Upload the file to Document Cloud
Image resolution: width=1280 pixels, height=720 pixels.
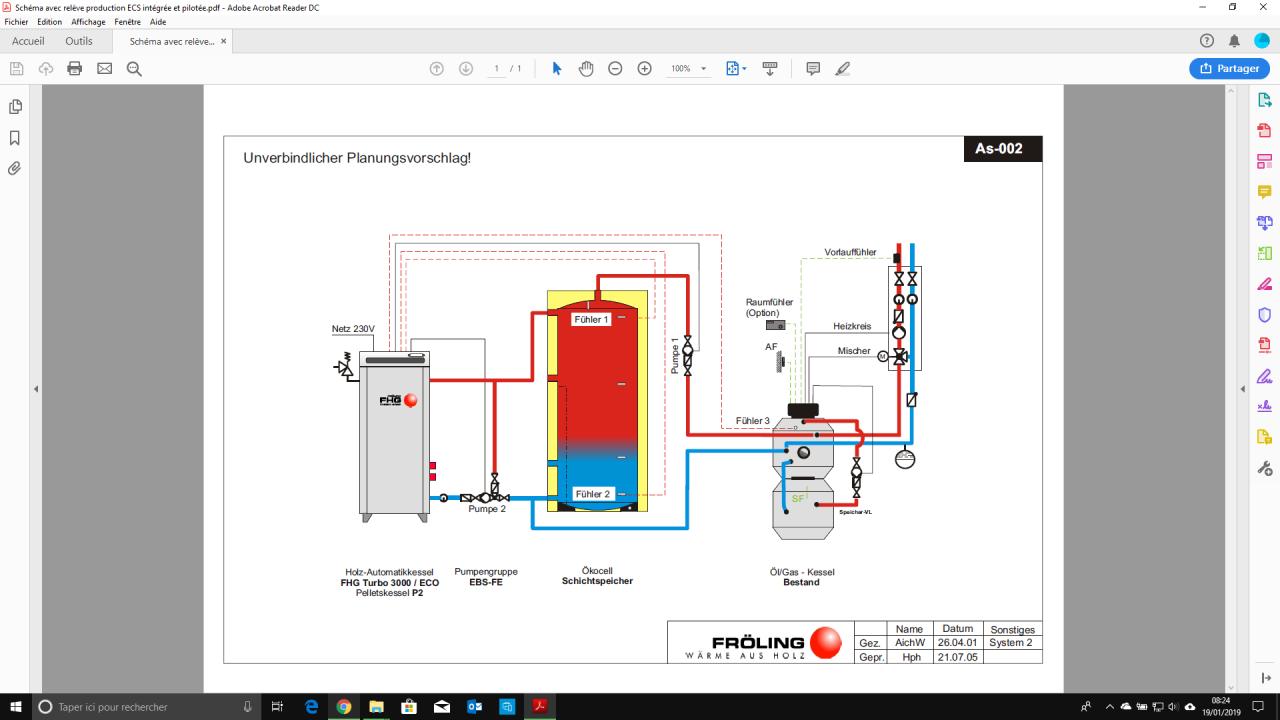pos(46,69)
